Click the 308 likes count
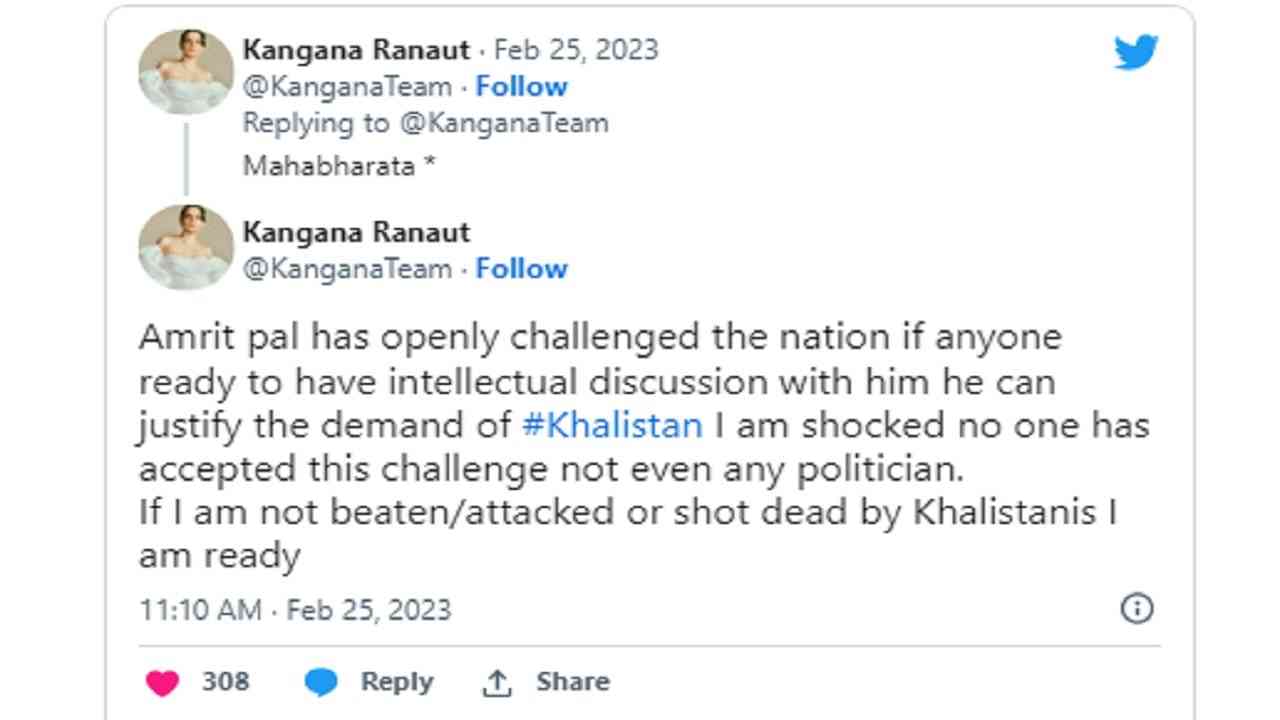This screenshot has width=1280, height=720. (x=225, y=682)
